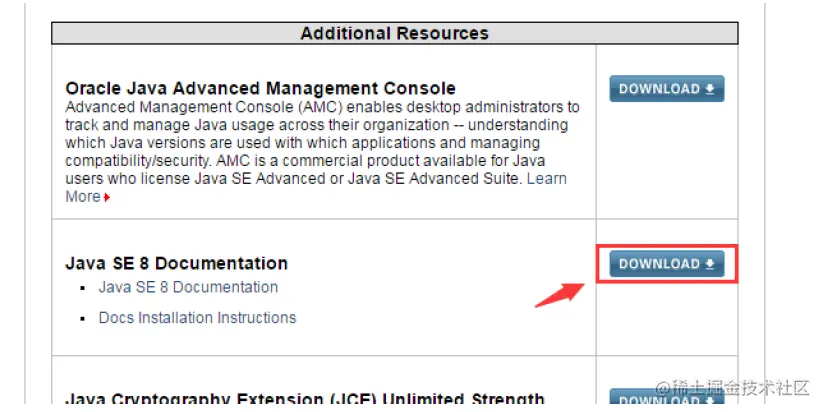
Task: Click the Additional Resources table header
Action: [394, 33]
